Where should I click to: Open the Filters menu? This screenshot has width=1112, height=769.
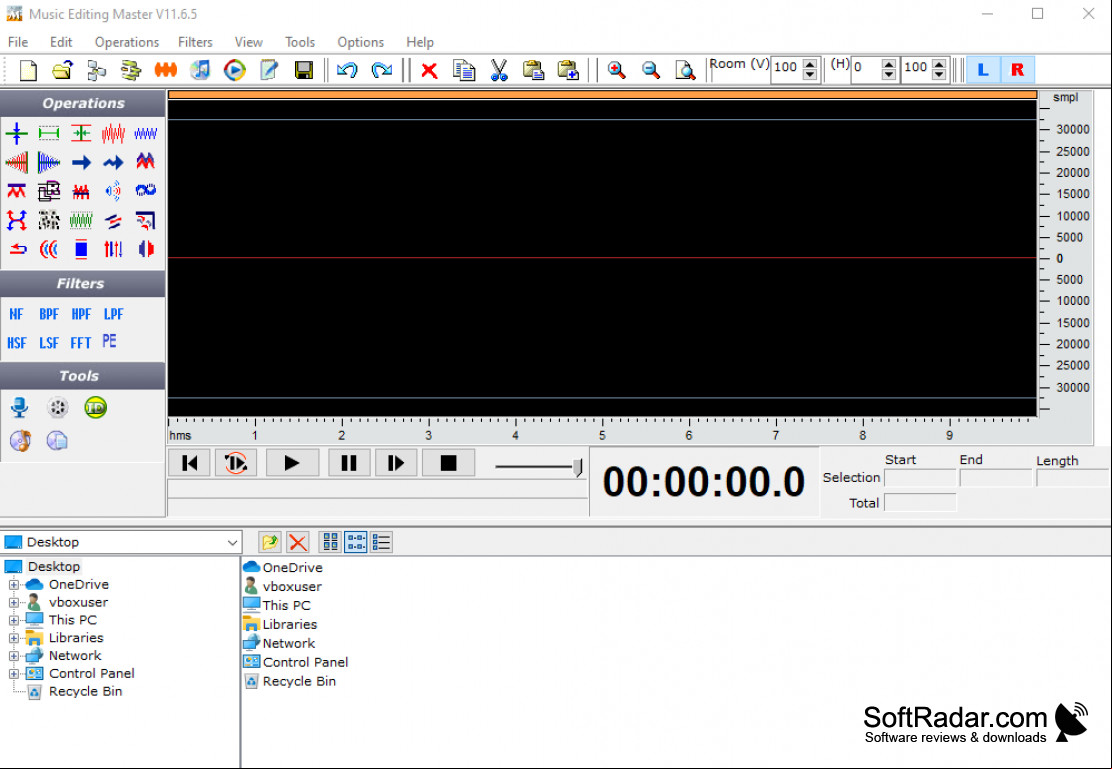click(195, 43)
